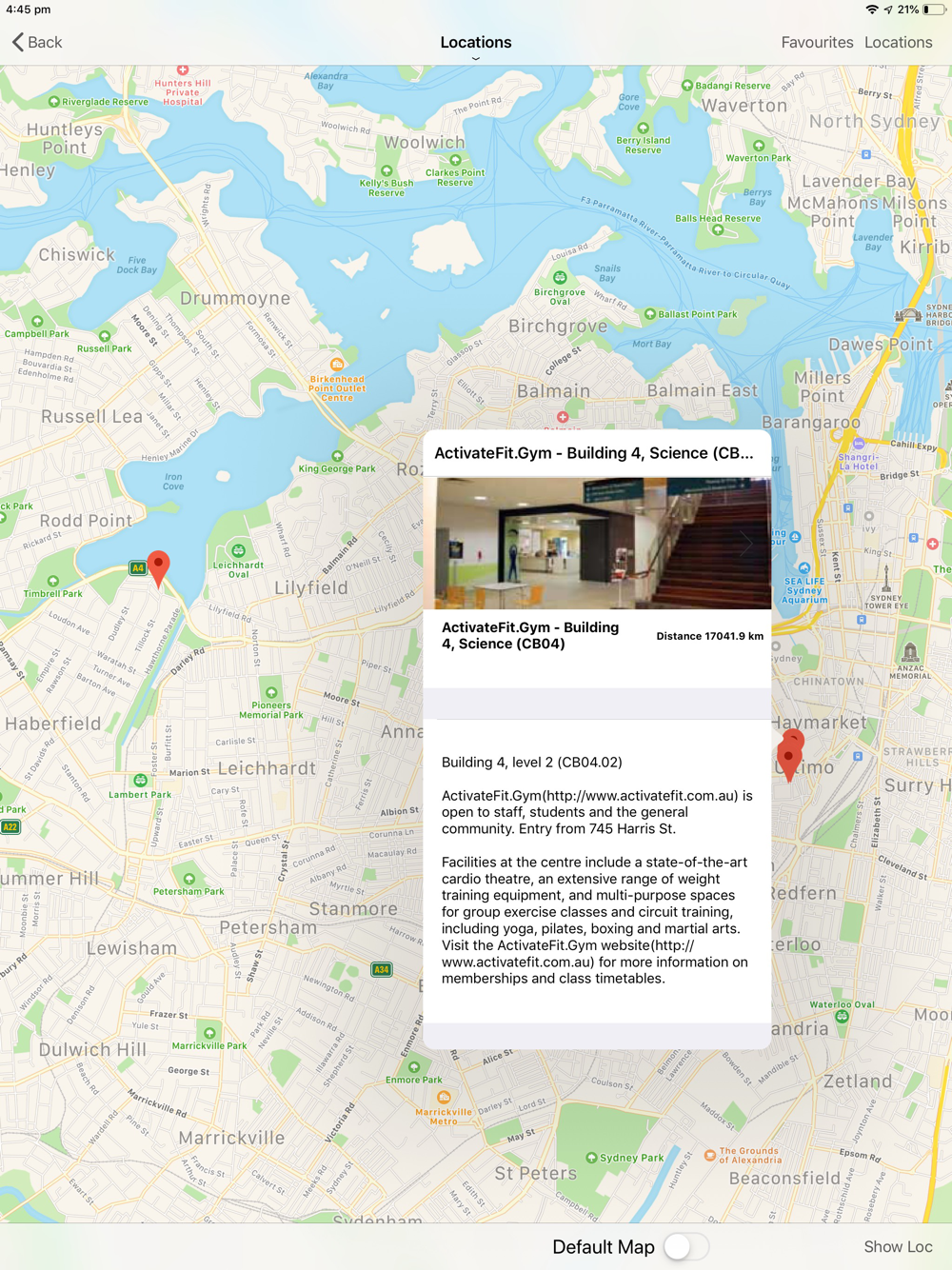This screenshot has height=1270, width=952.
Task: Tap the Pioneers Memorial Park icon
Action: tap(271, 693)
